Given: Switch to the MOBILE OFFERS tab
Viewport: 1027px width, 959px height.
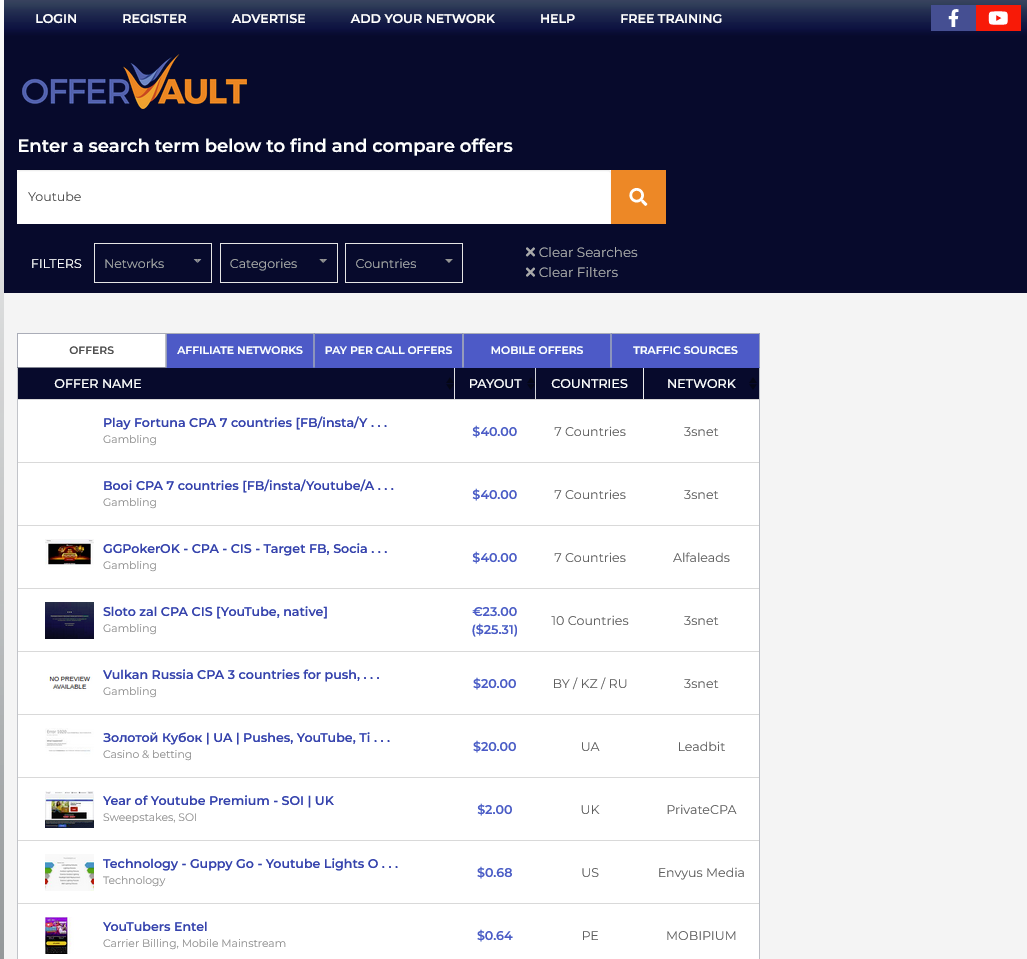Looking at the screenshot, I should pos(537,350).
